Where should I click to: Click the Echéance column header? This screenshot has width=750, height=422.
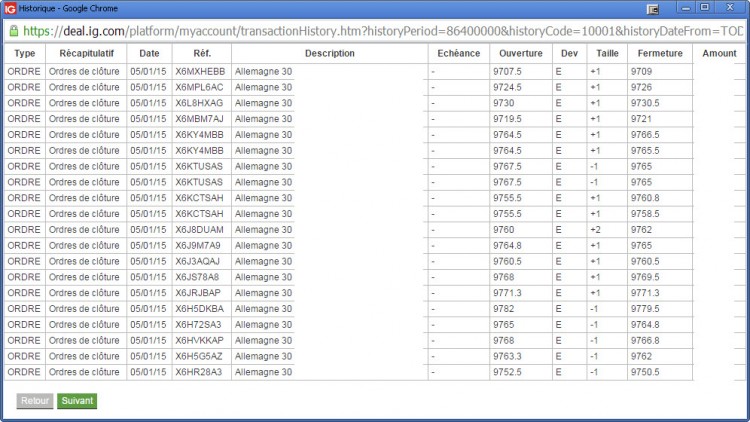point(459,54)
